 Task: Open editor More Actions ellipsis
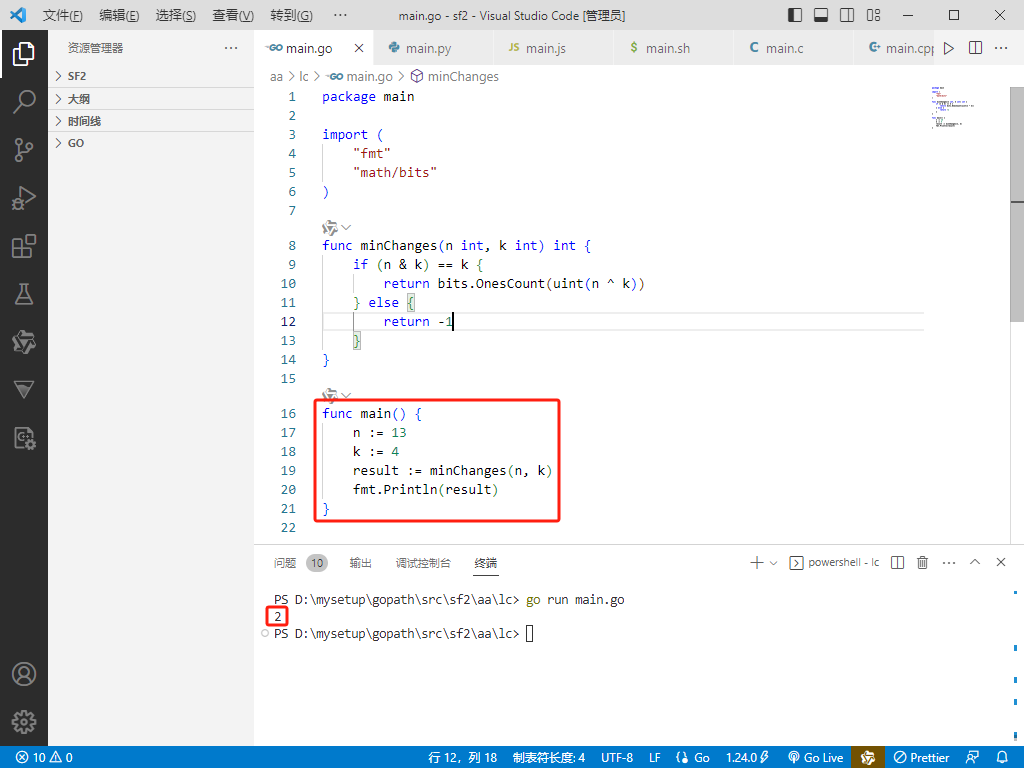pyautogui.click(x=1000, y=48)
